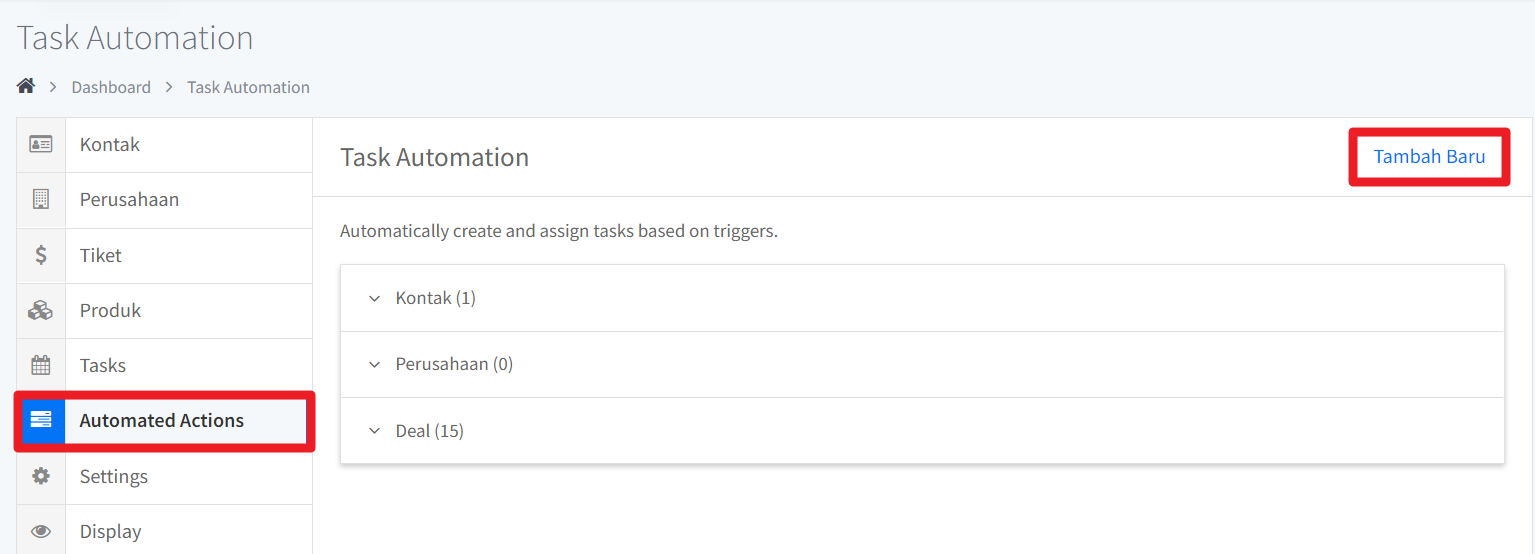Expand the Kontak (1) chevron
Screen dimensions: 1535x554
point(375,298)
